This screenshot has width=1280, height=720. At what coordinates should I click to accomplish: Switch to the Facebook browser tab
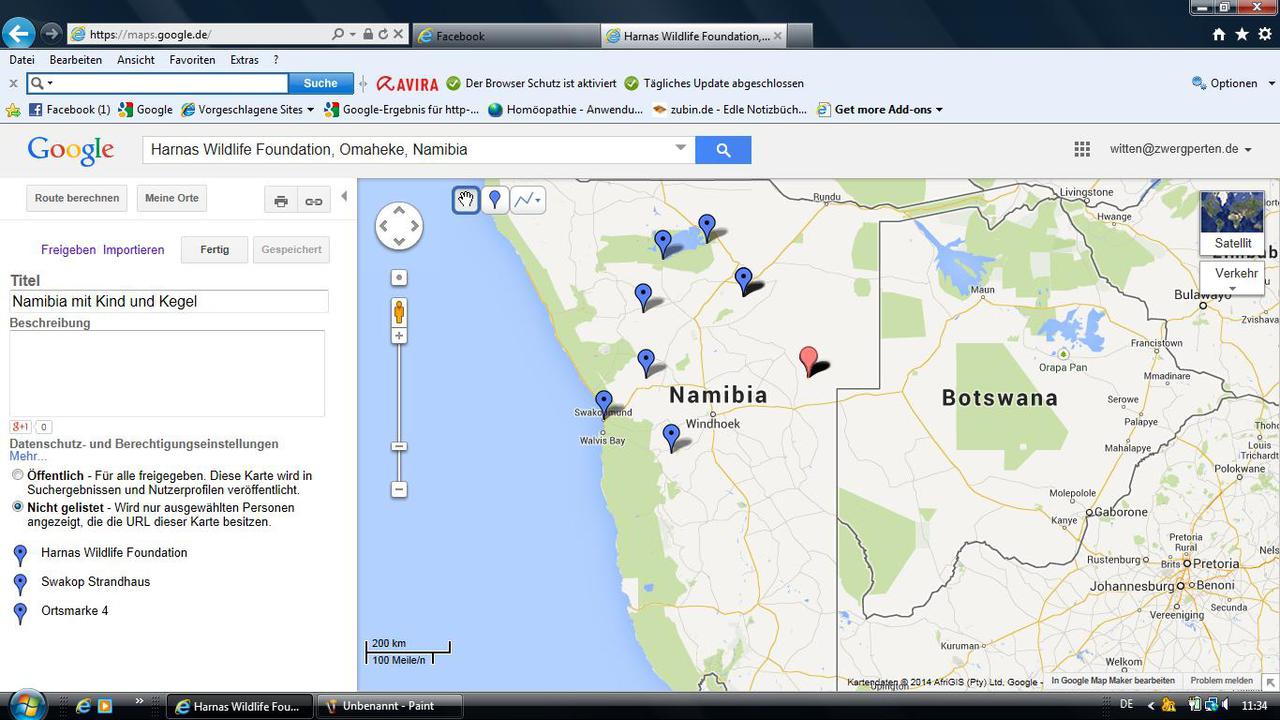click(505, 36)
